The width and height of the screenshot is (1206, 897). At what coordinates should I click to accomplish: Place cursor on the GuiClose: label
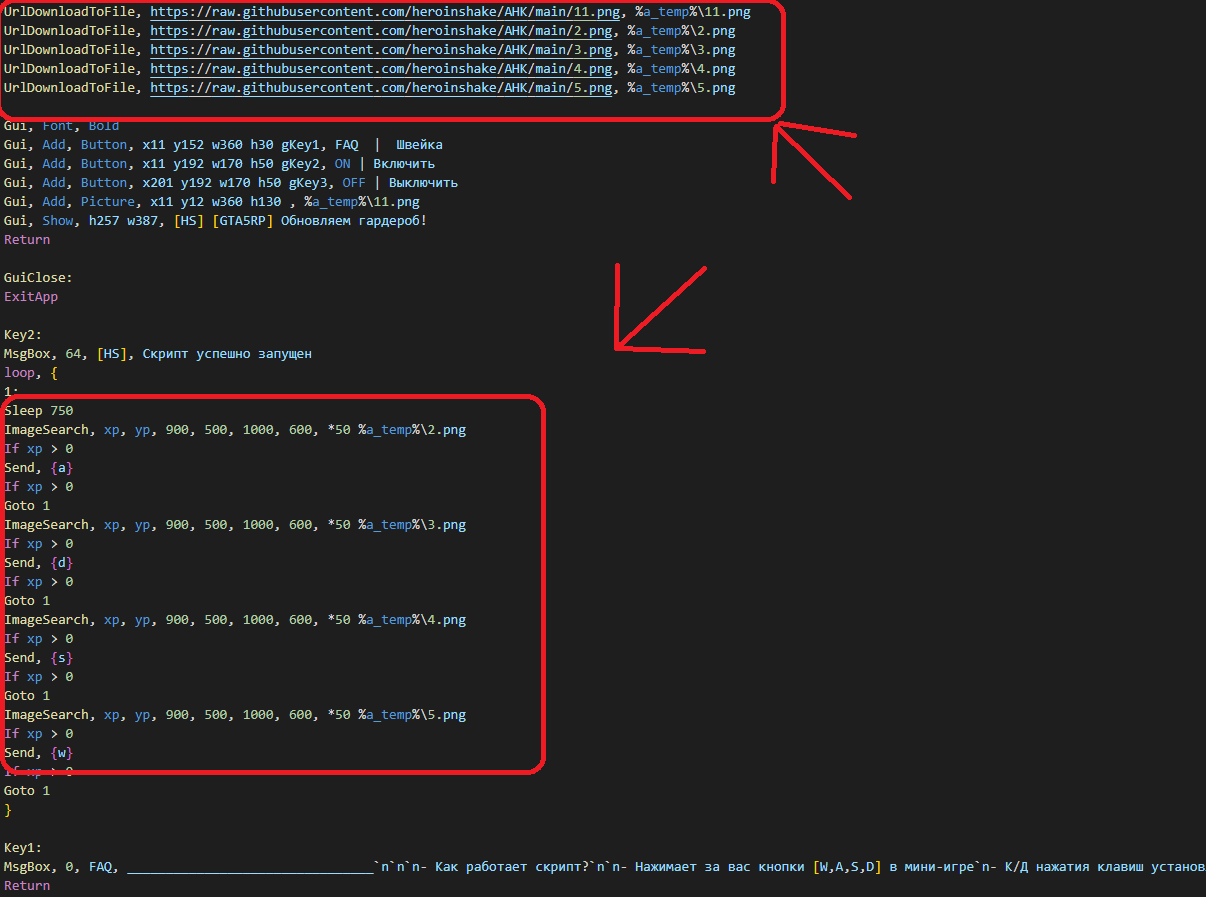tap(38, 278)
